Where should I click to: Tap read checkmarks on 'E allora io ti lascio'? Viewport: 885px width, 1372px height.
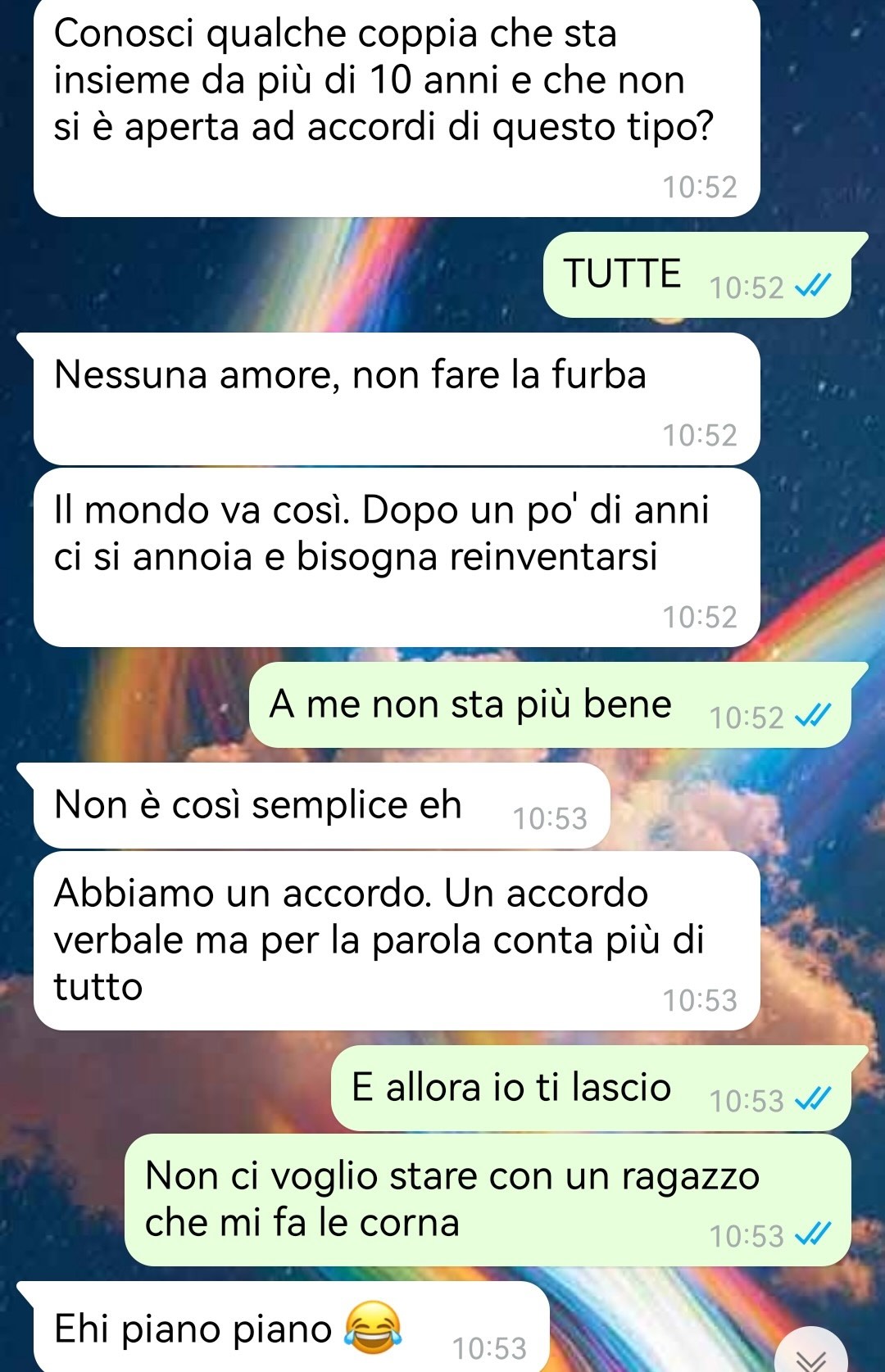coord(813,1098)
